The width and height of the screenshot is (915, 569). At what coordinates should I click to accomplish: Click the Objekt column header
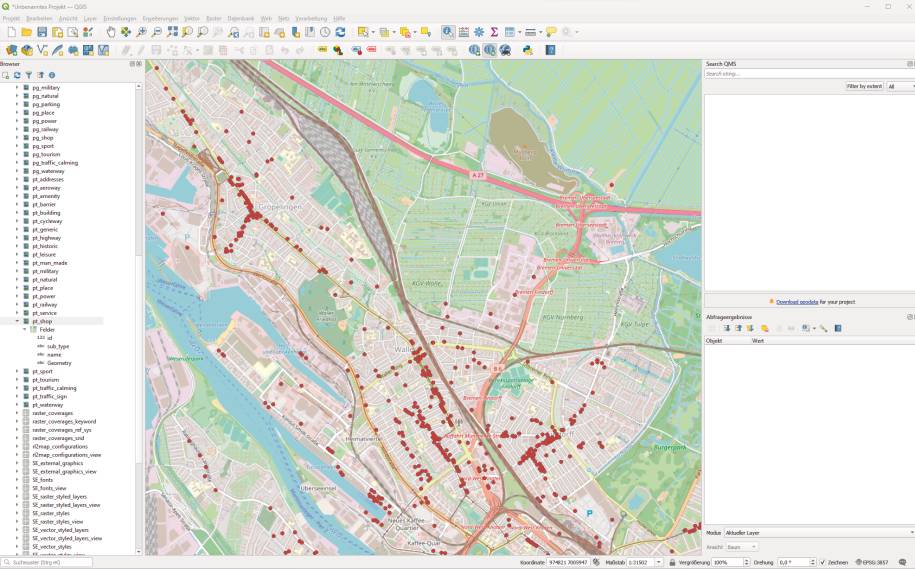coord(714,341)
